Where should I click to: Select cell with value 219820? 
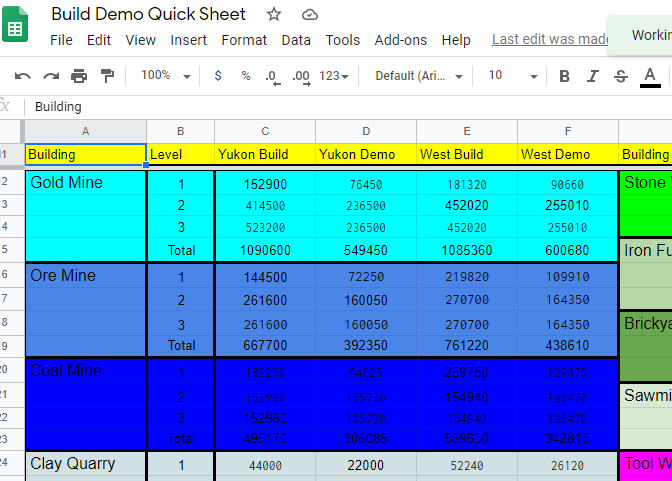(x=467, y=277)
